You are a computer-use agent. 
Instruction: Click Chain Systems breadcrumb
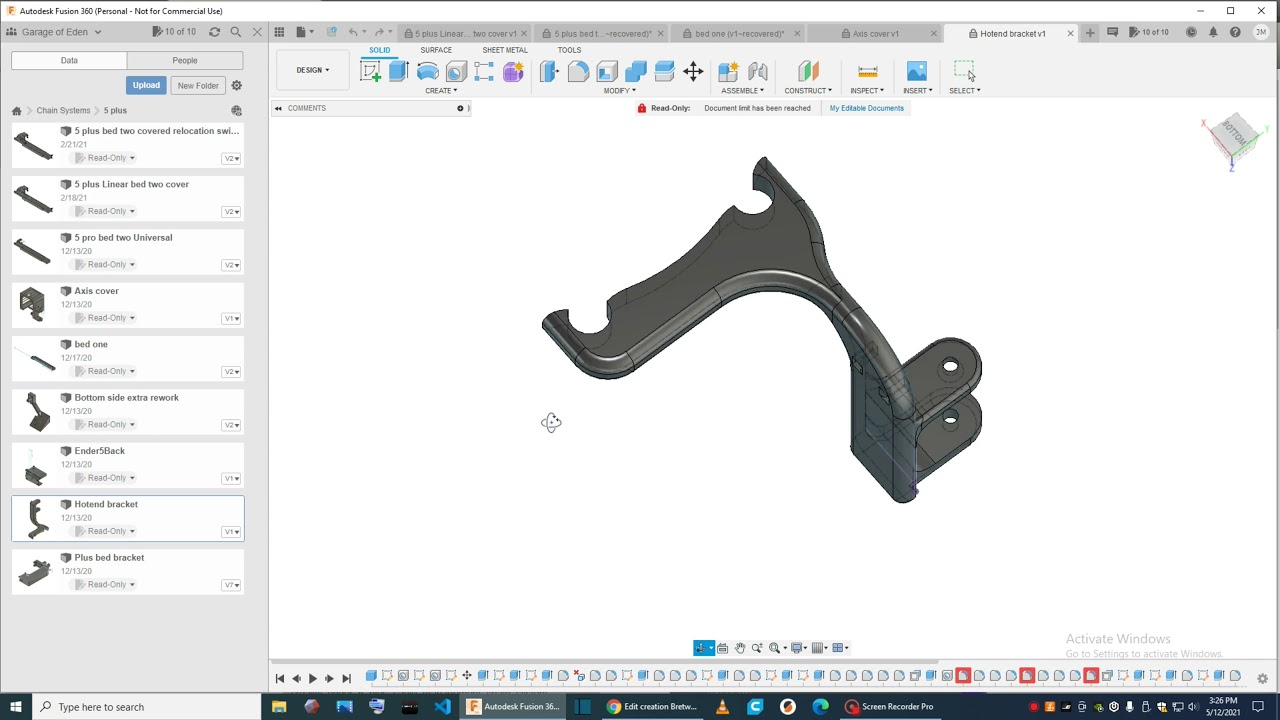pyautogui.click(x=63, y=110)
